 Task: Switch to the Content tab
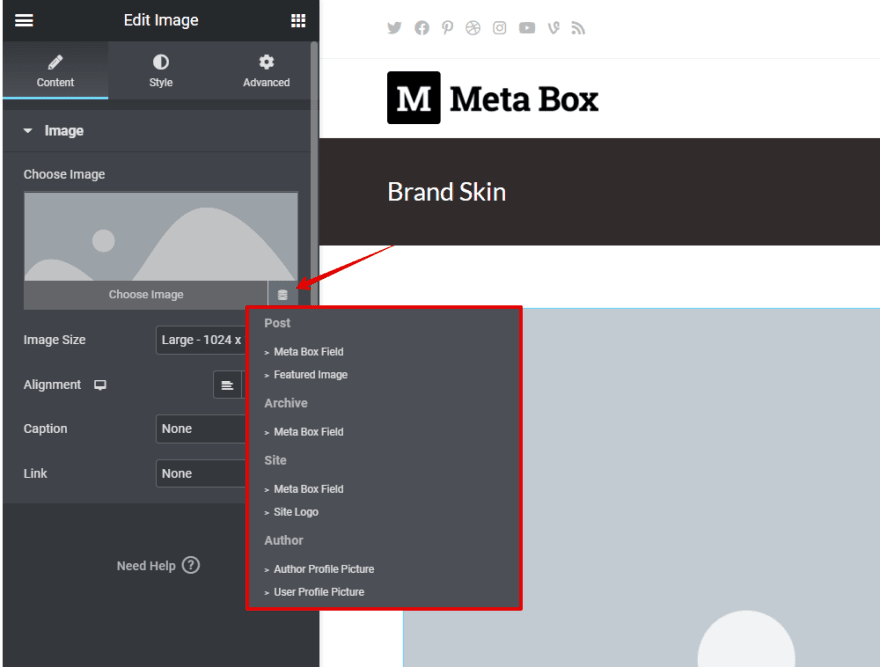(55, 71)
